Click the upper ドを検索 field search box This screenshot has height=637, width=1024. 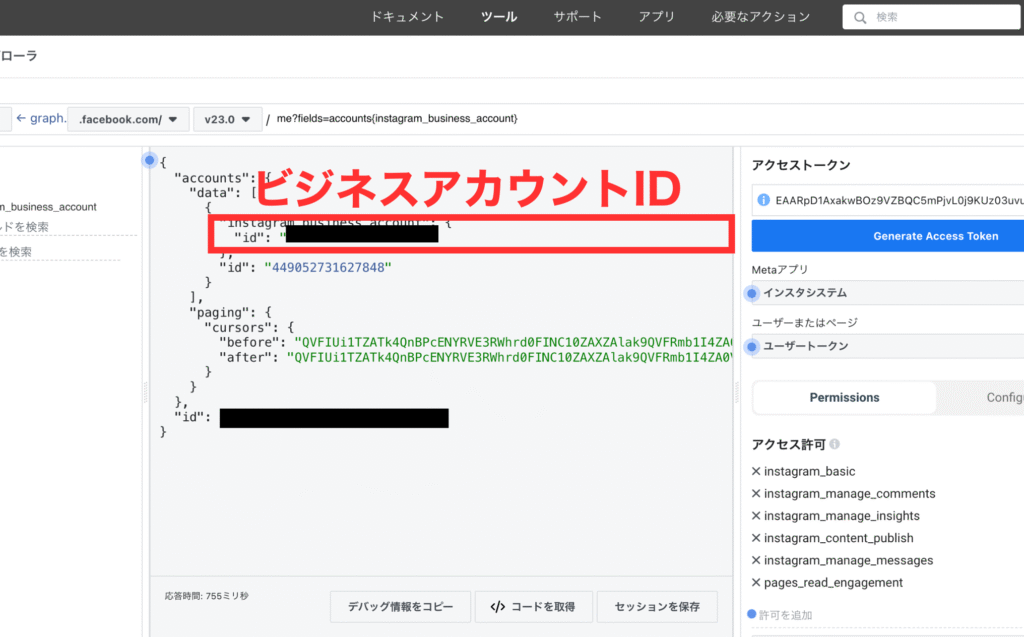[x=68, y=227]
